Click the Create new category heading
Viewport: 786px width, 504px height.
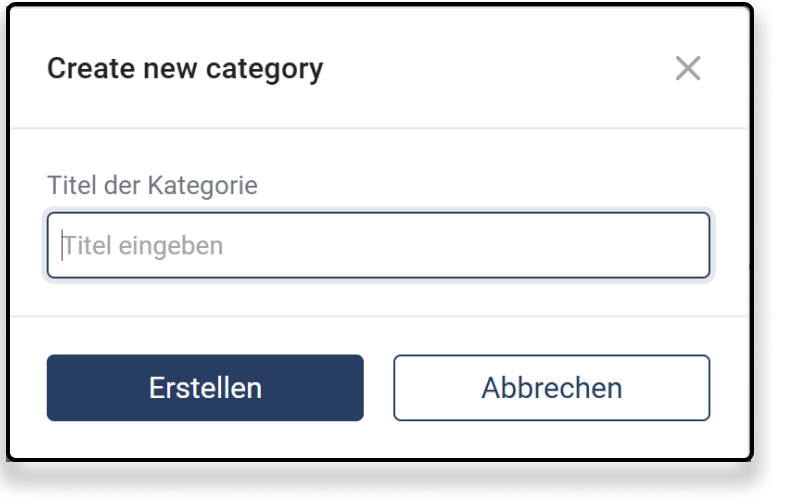point(185,69)
